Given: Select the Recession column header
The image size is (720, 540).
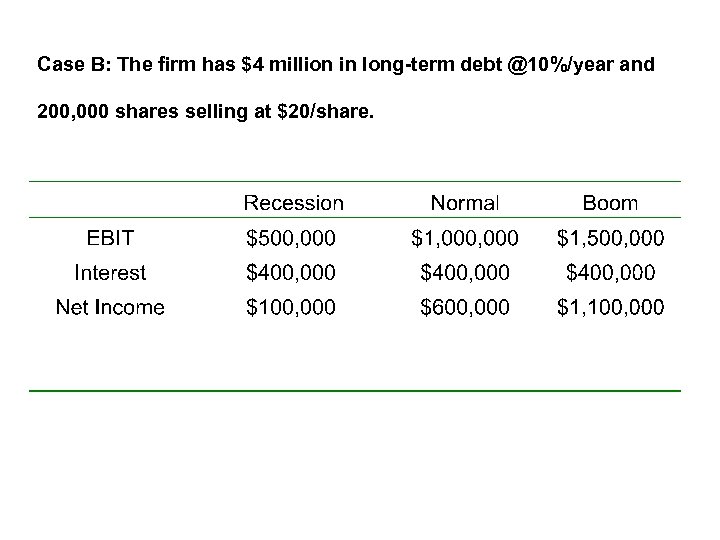Looking at the screenshot, I should (x=293, y=203).
